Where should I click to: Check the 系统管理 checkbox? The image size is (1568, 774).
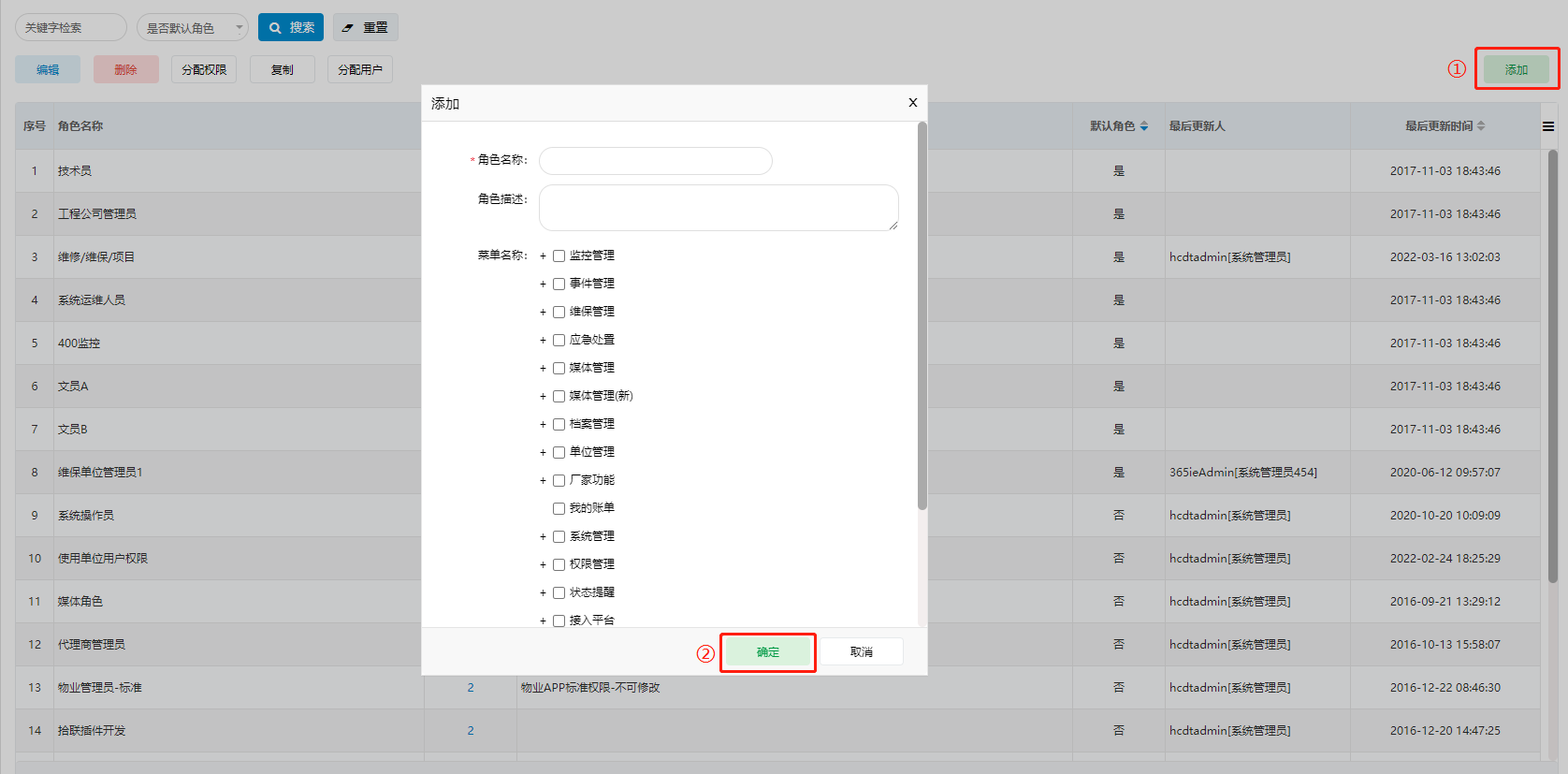point(559,536)
